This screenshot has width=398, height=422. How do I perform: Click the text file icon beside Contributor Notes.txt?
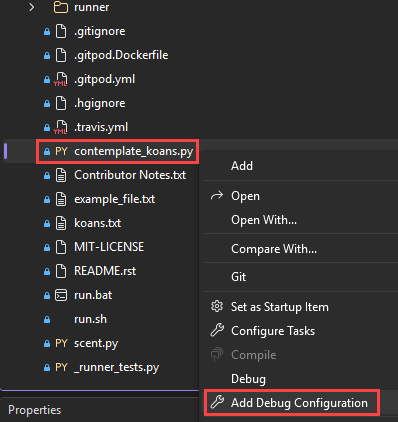point(61,175)
